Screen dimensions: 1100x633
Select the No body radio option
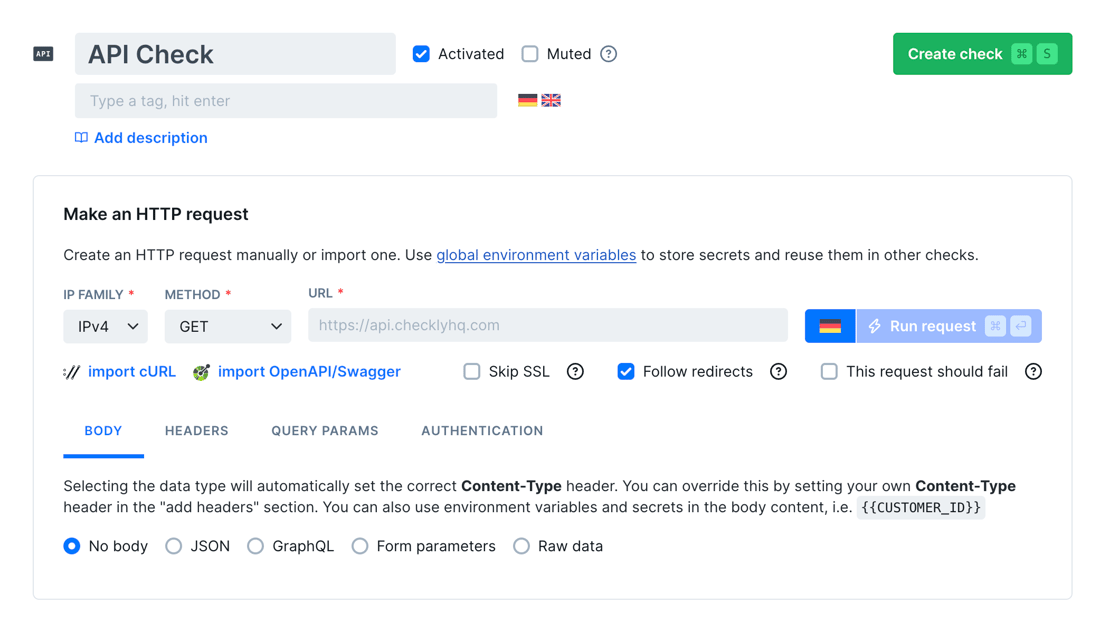[x=72, y=546]
